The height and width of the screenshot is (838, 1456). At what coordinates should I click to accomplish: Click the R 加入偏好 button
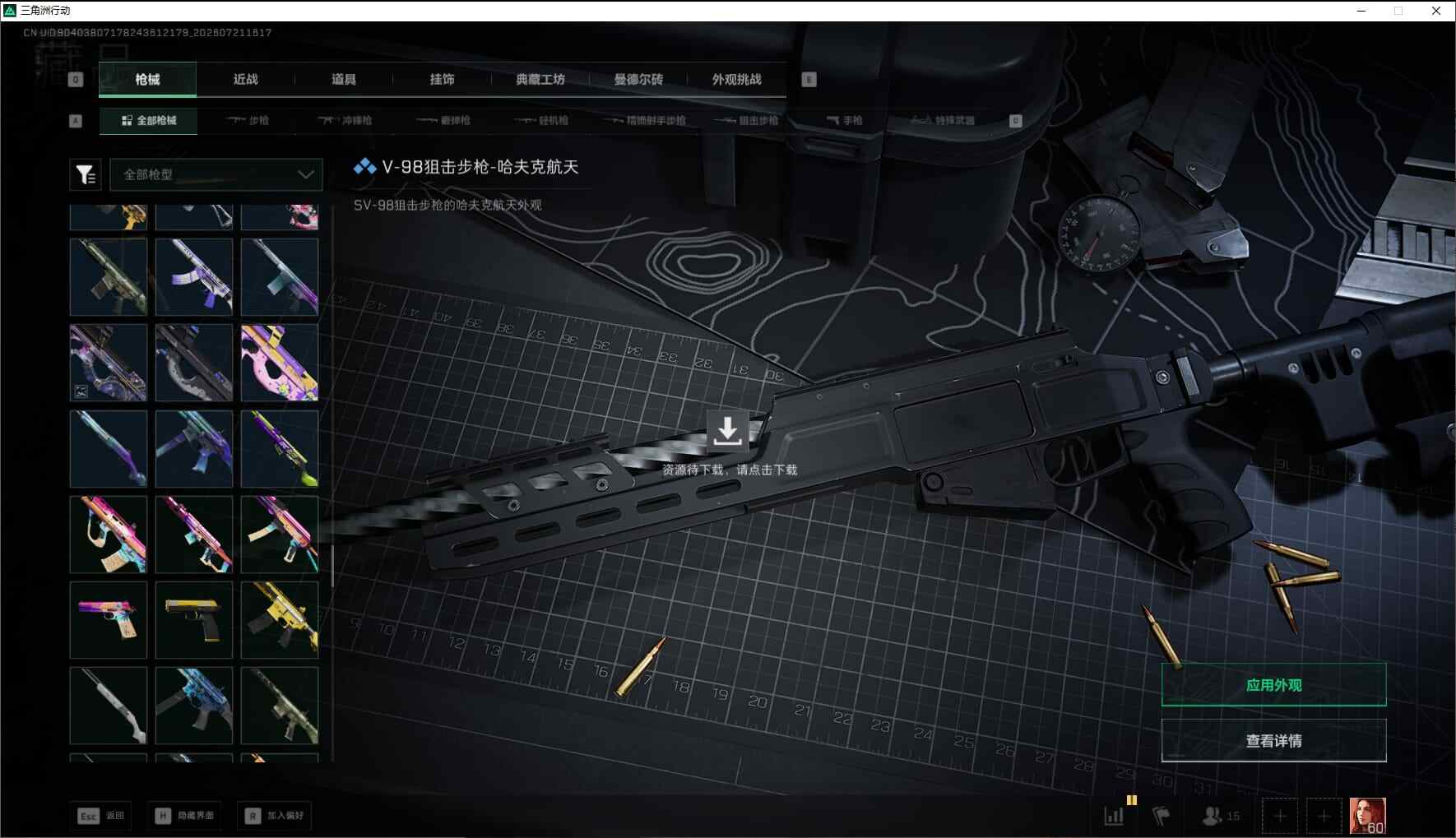(276, 816)
